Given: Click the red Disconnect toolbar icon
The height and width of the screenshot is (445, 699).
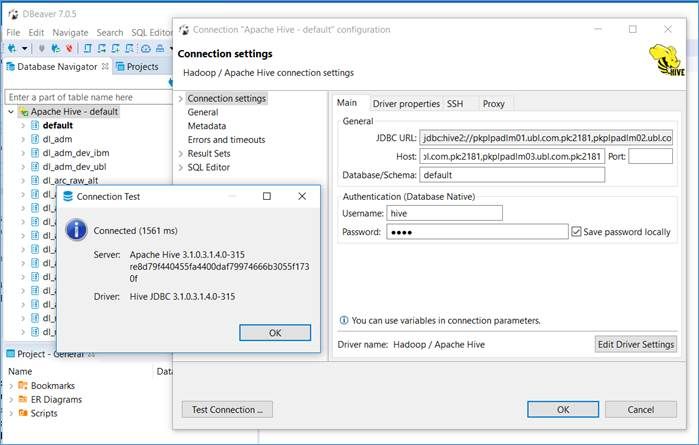Looking at the screenshot, I should coord(69,48).
